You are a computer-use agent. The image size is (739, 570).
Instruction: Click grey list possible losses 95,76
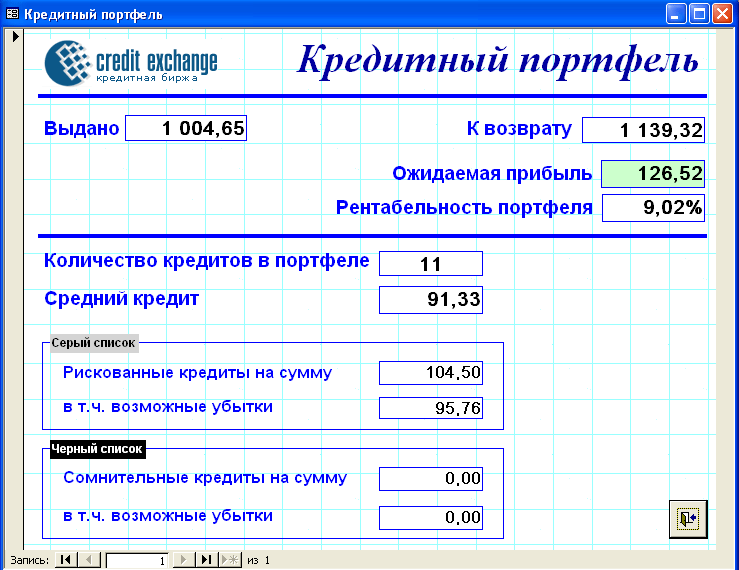tap(431, 408)
